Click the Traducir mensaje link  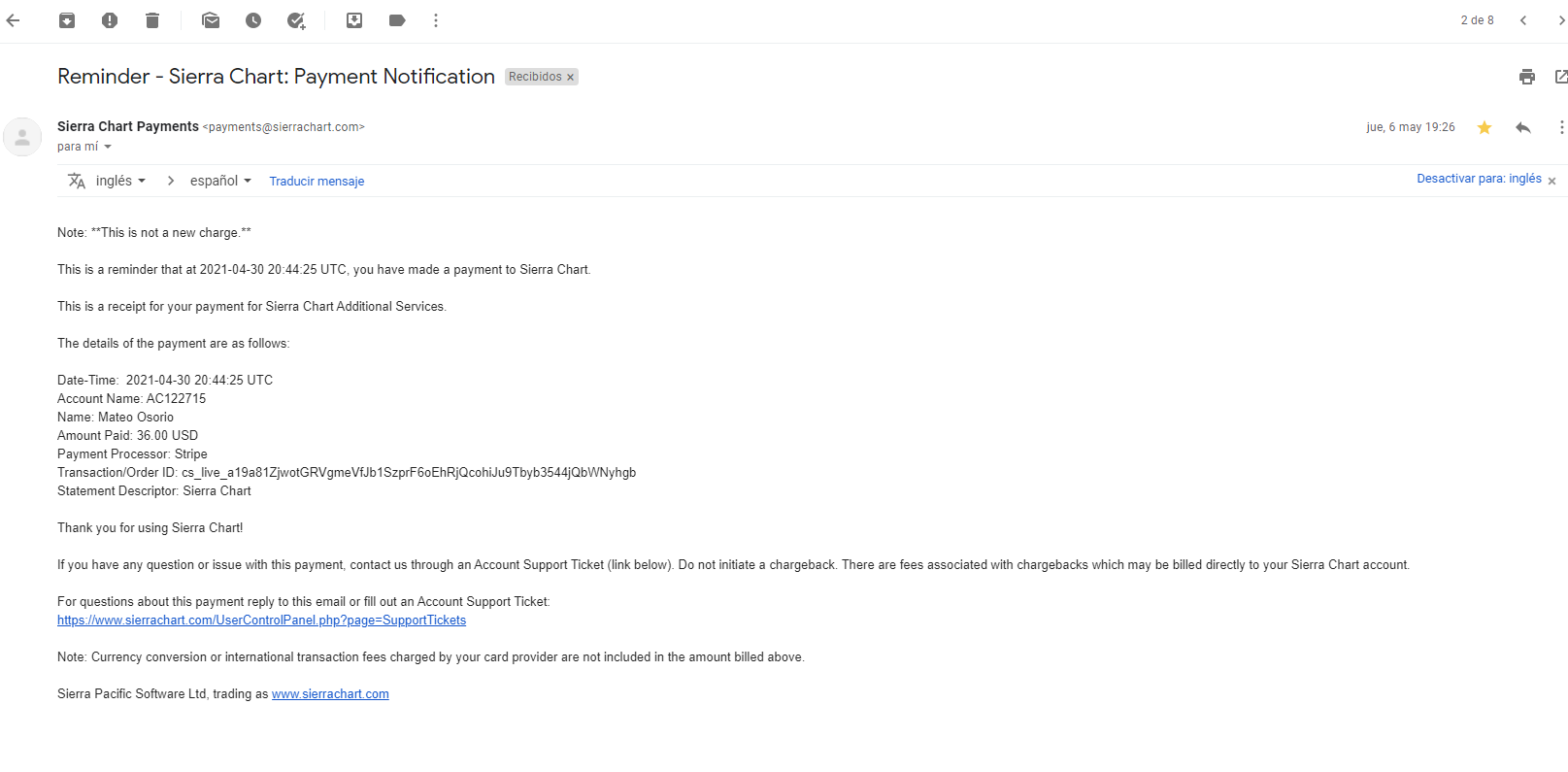coord(317,182)
